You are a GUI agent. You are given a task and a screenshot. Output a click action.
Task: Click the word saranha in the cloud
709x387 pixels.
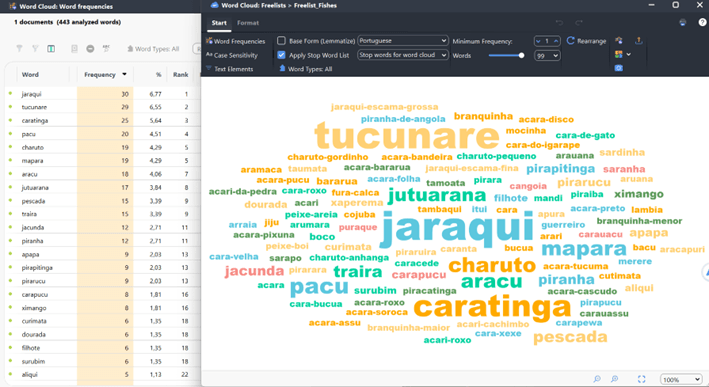tap(624, 169)
